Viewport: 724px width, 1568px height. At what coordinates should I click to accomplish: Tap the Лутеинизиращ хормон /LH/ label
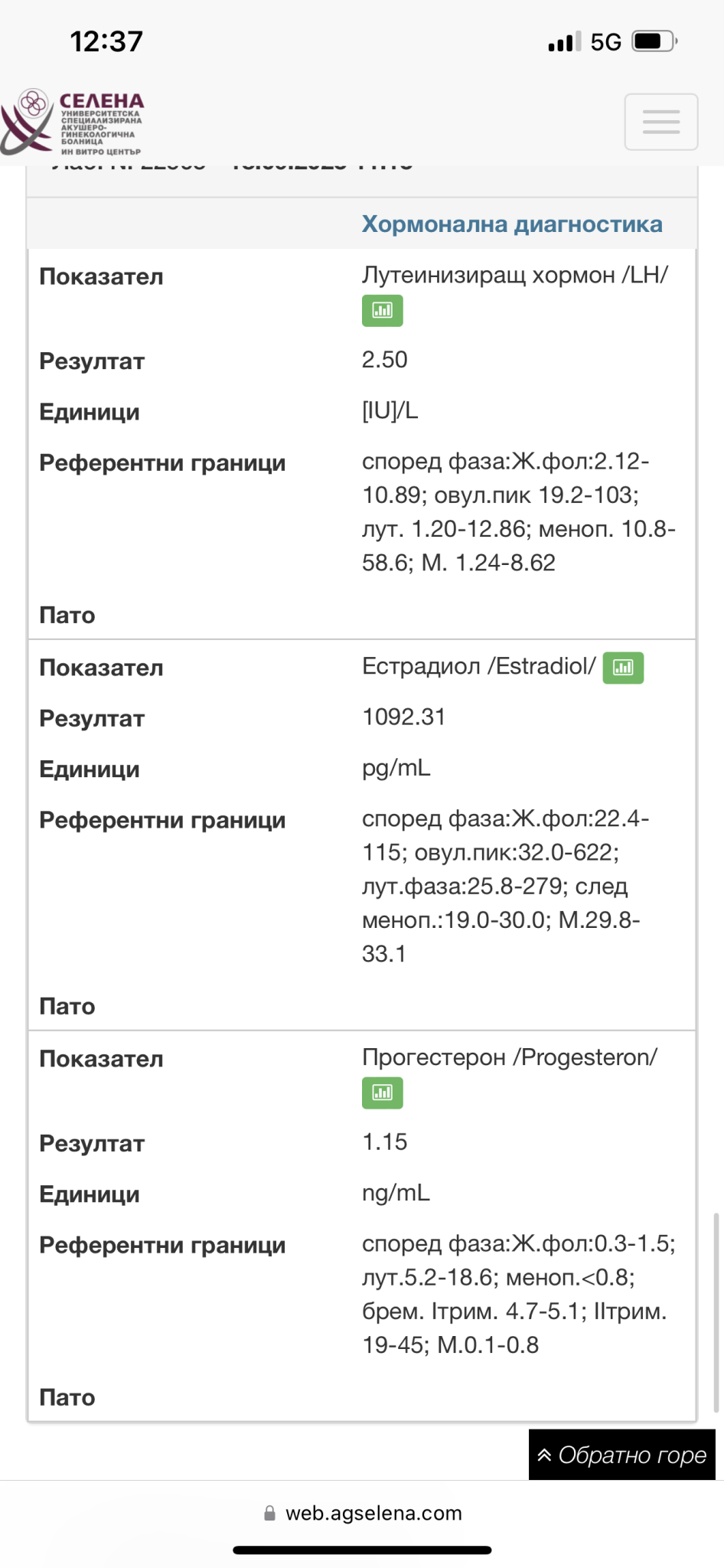pos(514,276)
